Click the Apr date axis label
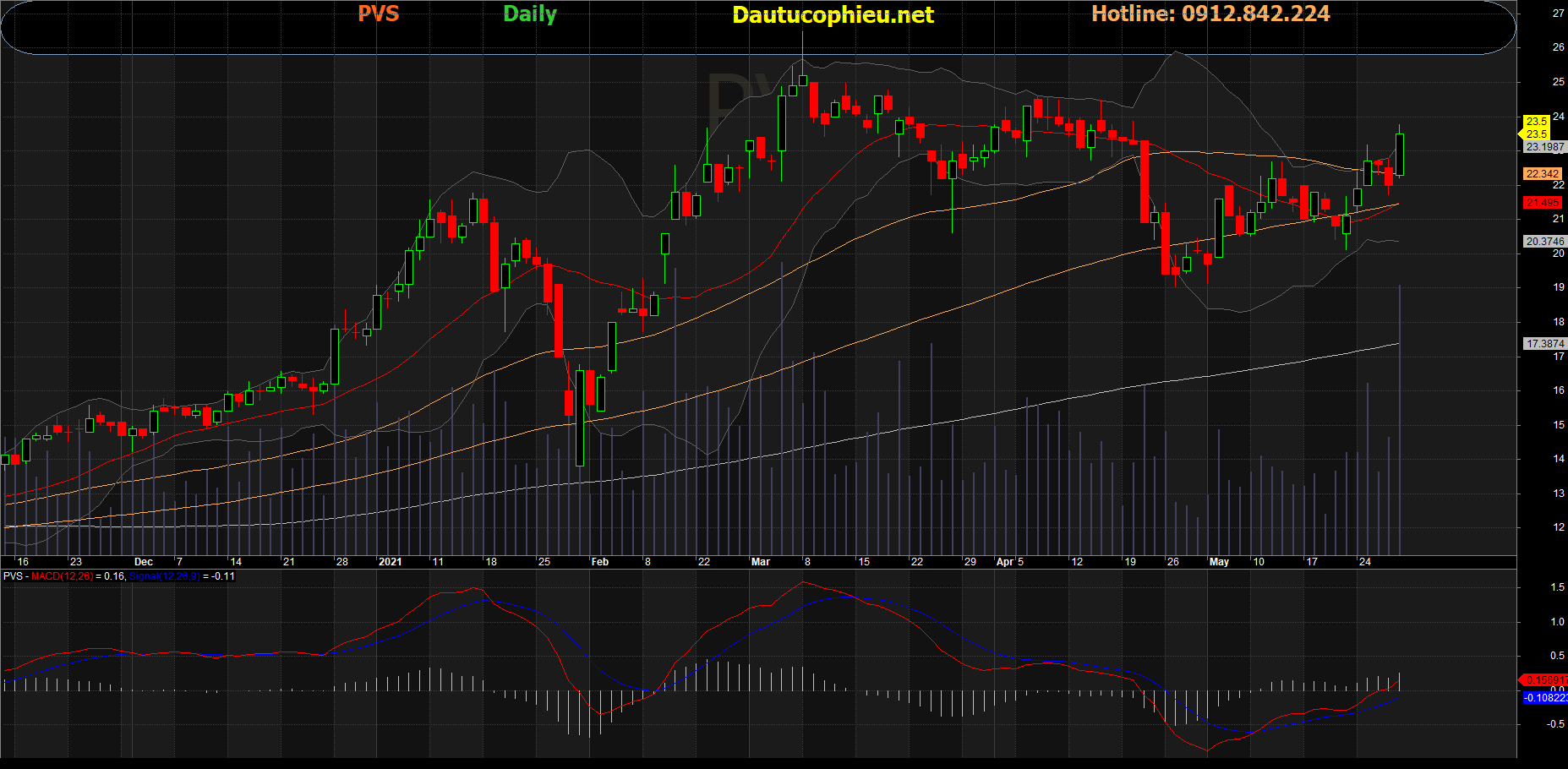 [x=1005, y=562]
